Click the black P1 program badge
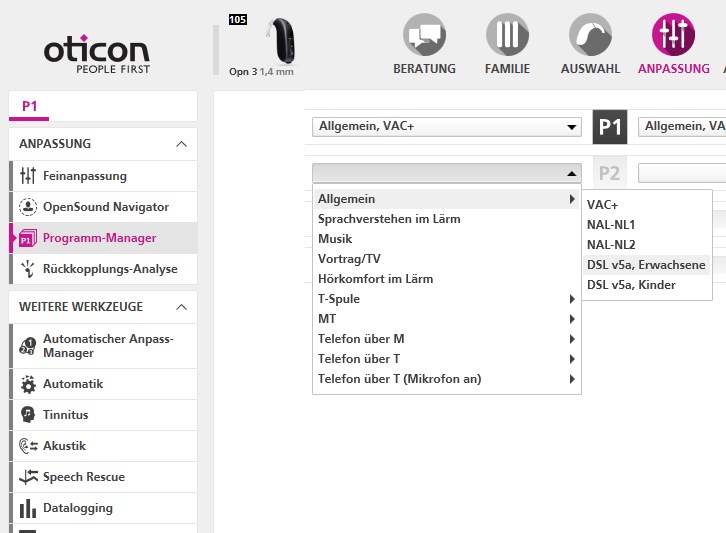726x533 pixels. click(x=610, y=127)
